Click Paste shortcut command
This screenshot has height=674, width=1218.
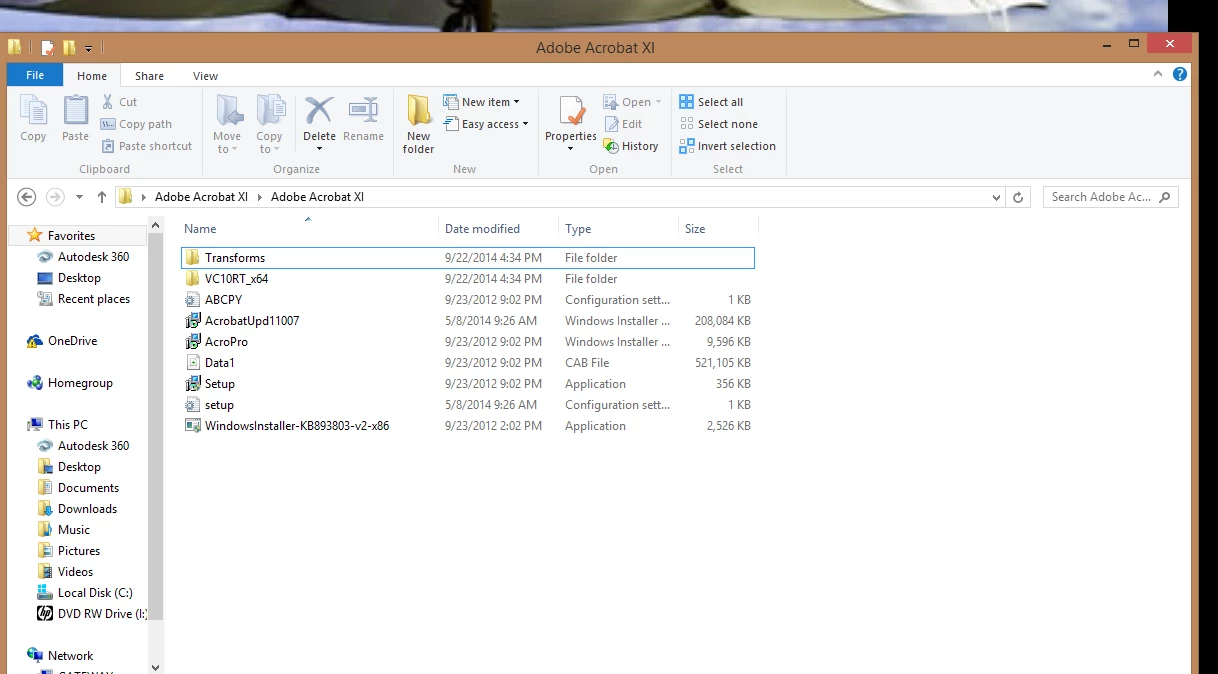[x=146, y=146]
